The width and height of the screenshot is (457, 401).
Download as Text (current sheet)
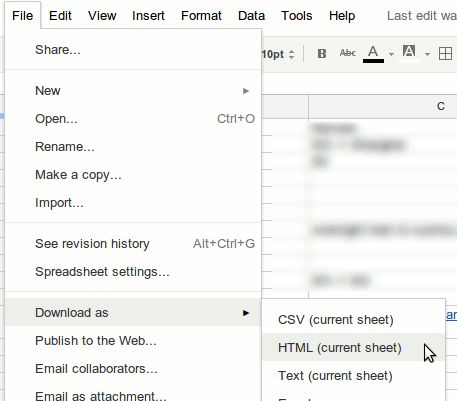354,376
